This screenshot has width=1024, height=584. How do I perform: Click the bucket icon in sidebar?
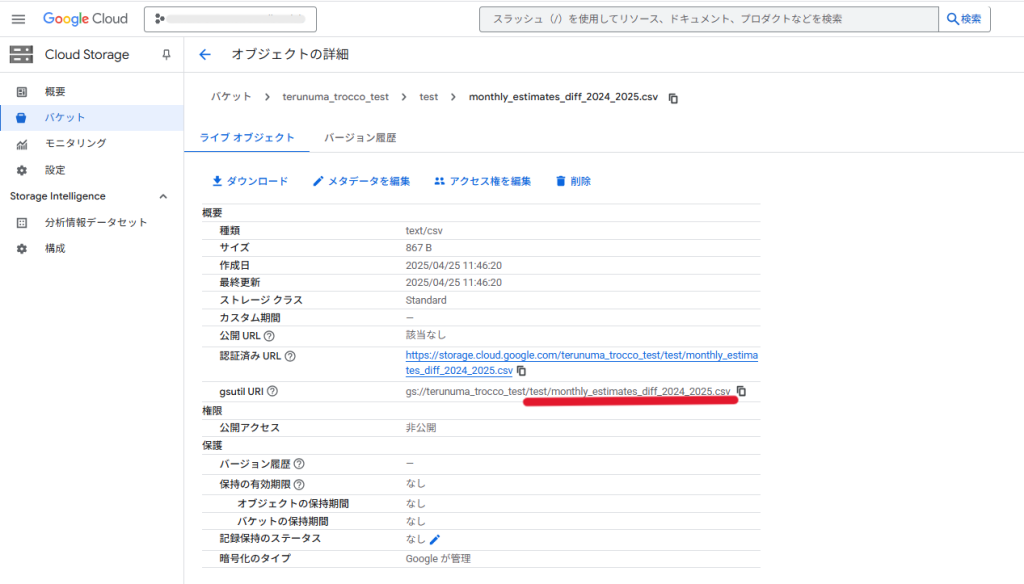coord(22,118)
